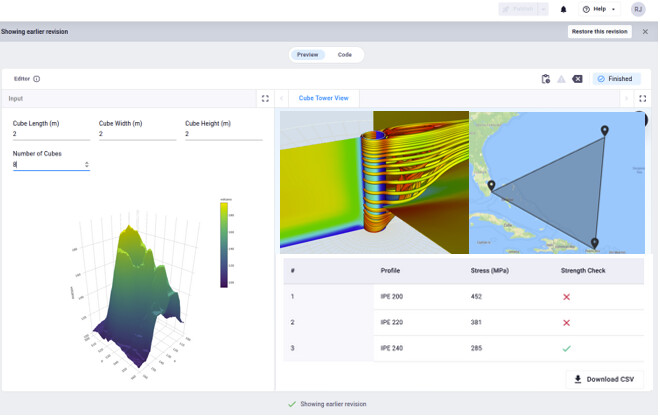Switch to Preview mode
Screen dimensions: 660x416
coord(307,55)
